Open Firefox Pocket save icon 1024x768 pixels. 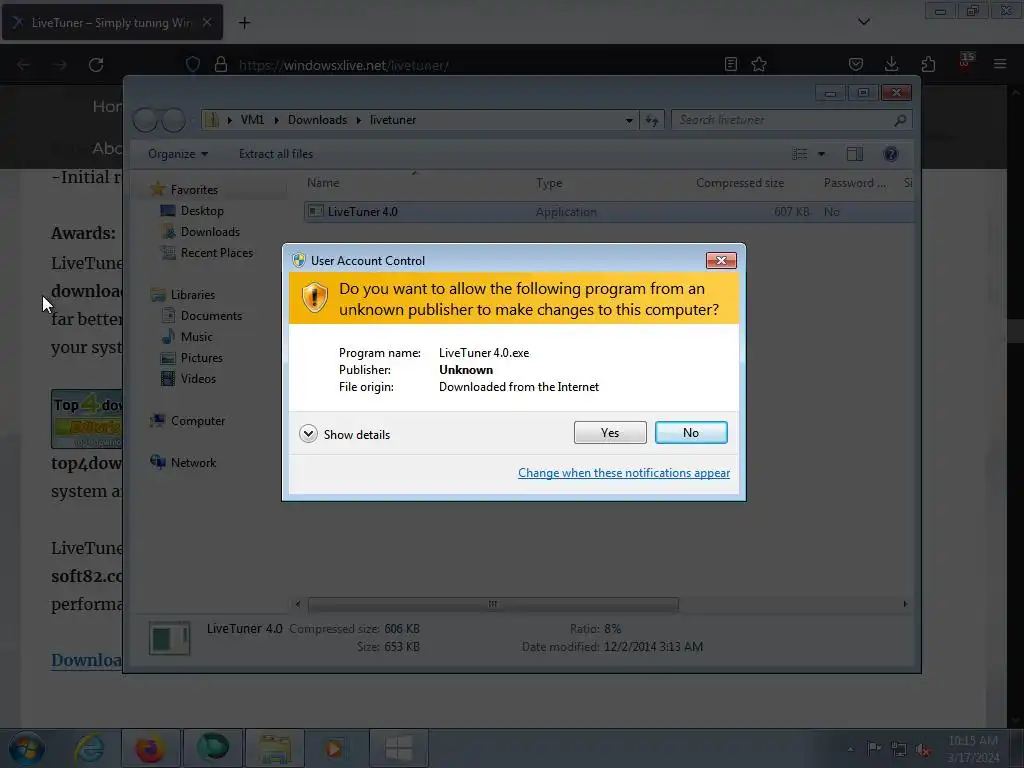click(856, 64)
